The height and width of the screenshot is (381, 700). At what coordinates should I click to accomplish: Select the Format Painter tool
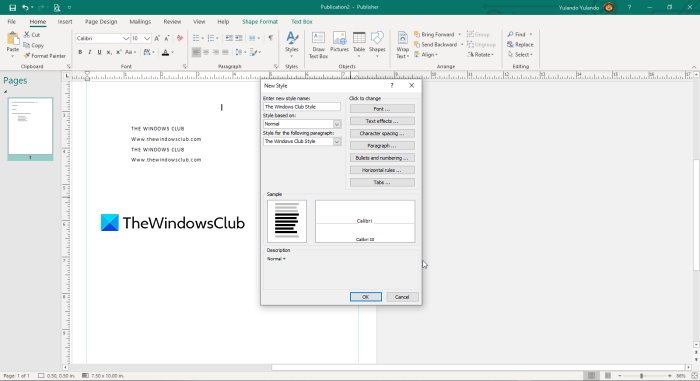click(x=45, y=56)
